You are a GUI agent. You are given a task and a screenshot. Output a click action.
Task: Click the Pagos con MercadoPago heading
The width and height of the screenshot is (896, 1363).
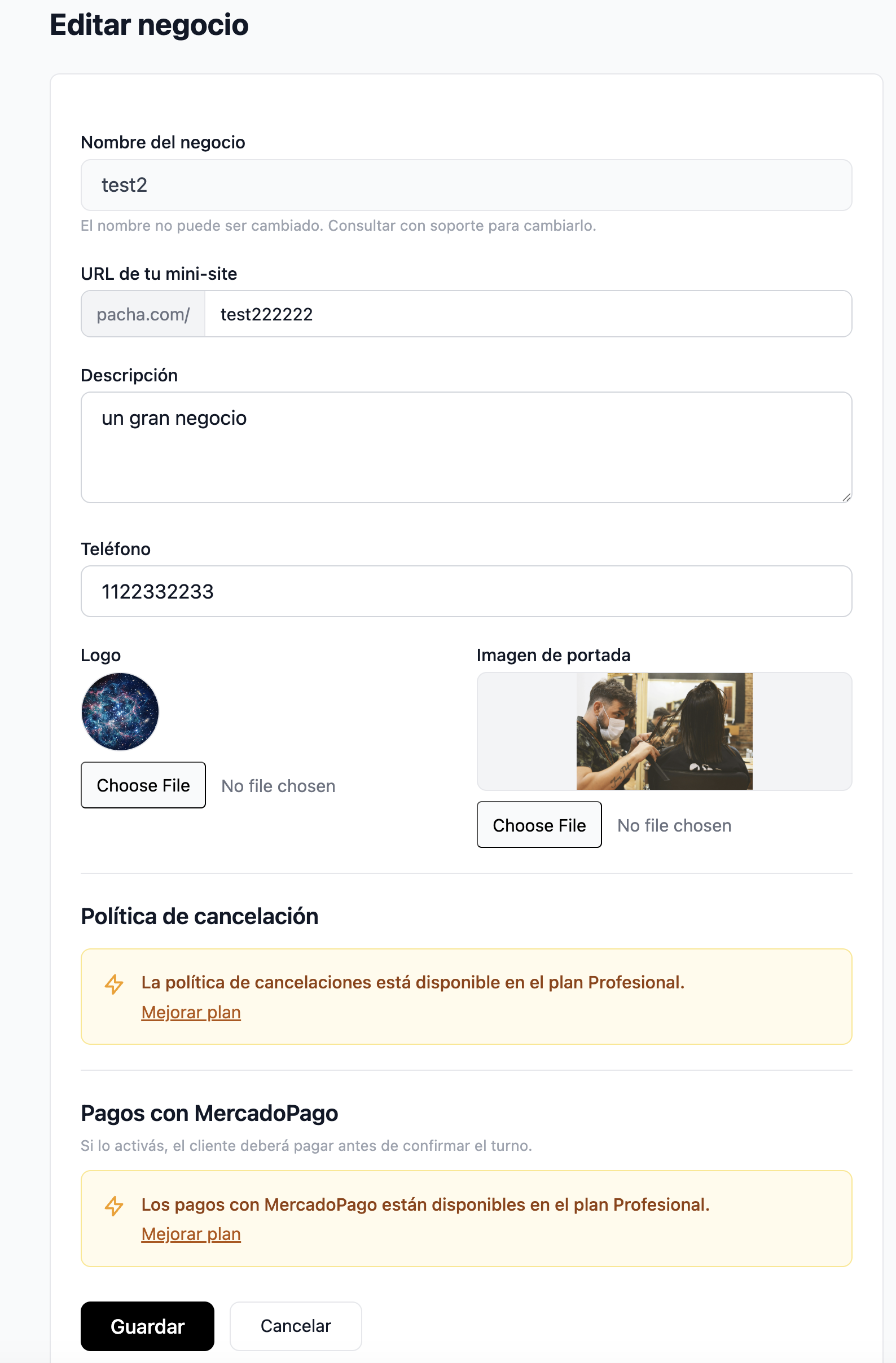tap(210, 1113)
